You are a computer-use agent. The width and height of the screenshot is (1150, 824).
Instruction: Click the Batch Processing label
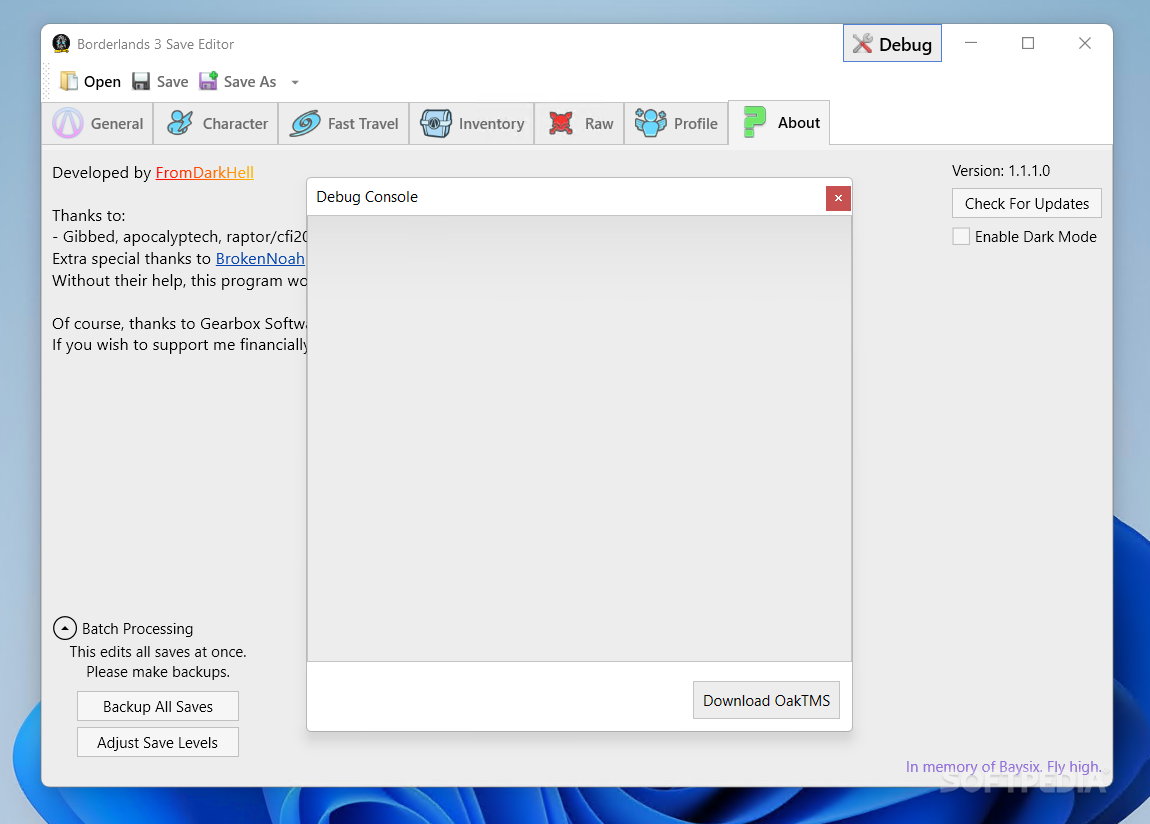click(x=137, y=629)
